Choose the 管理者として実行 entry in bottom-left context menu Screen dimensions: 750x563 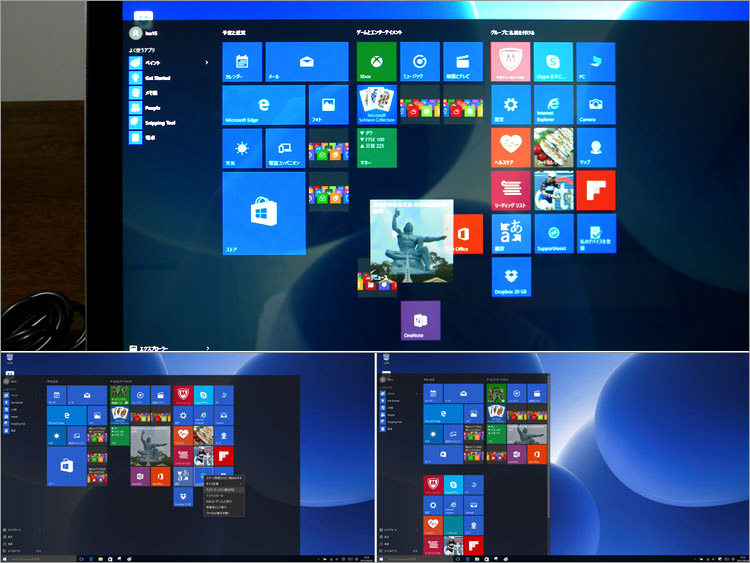coord(224,507)
